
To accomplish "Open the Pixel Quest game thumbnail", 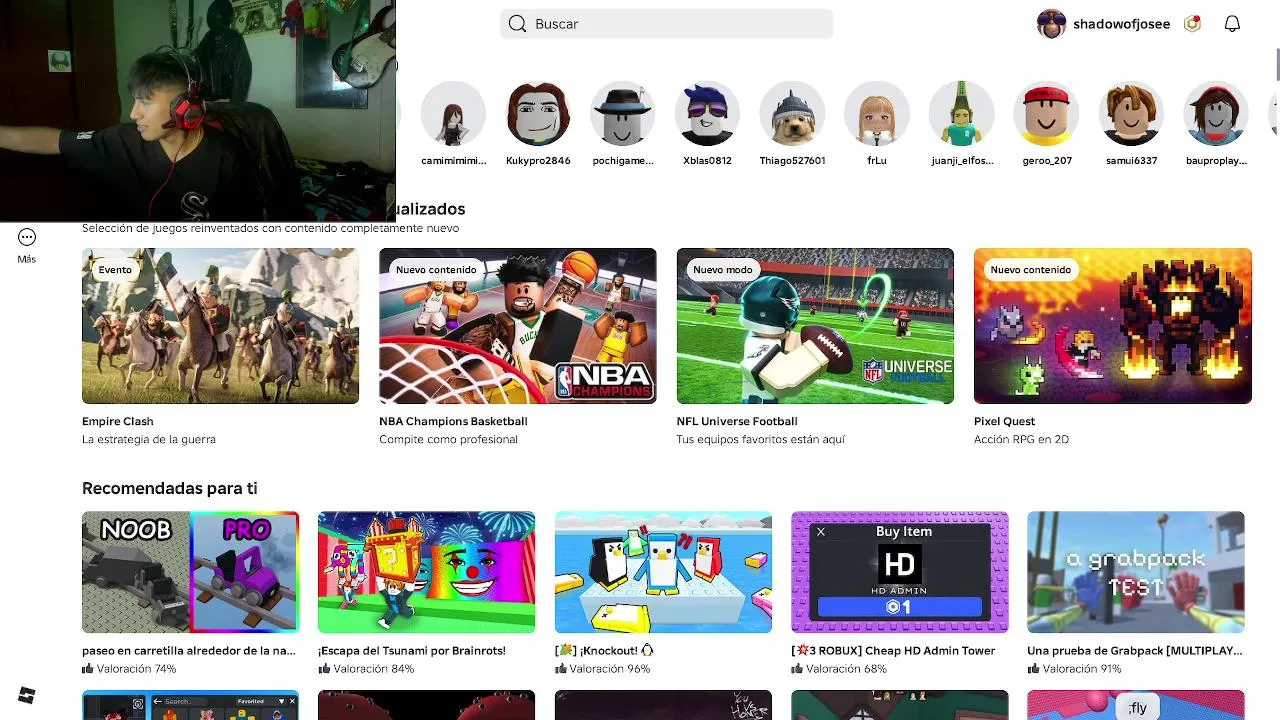I will point(1113,326).
